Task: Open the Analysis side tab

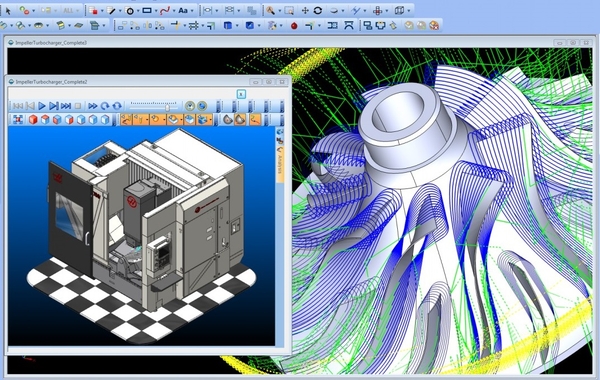Action: tap(280, 165)
